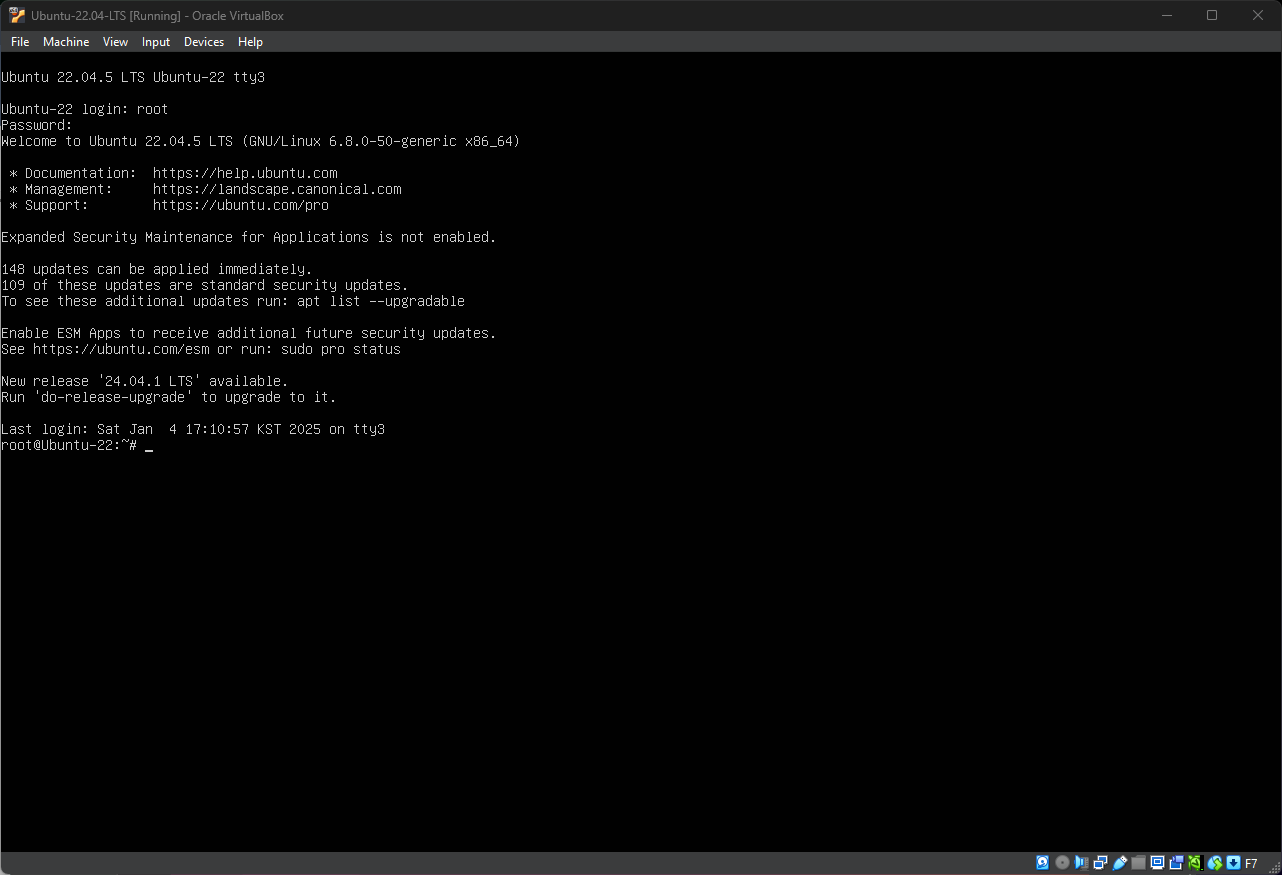Open the USB devices status icon
The width and height of the screenshot is (1282, 875).
click(1120, 863)
